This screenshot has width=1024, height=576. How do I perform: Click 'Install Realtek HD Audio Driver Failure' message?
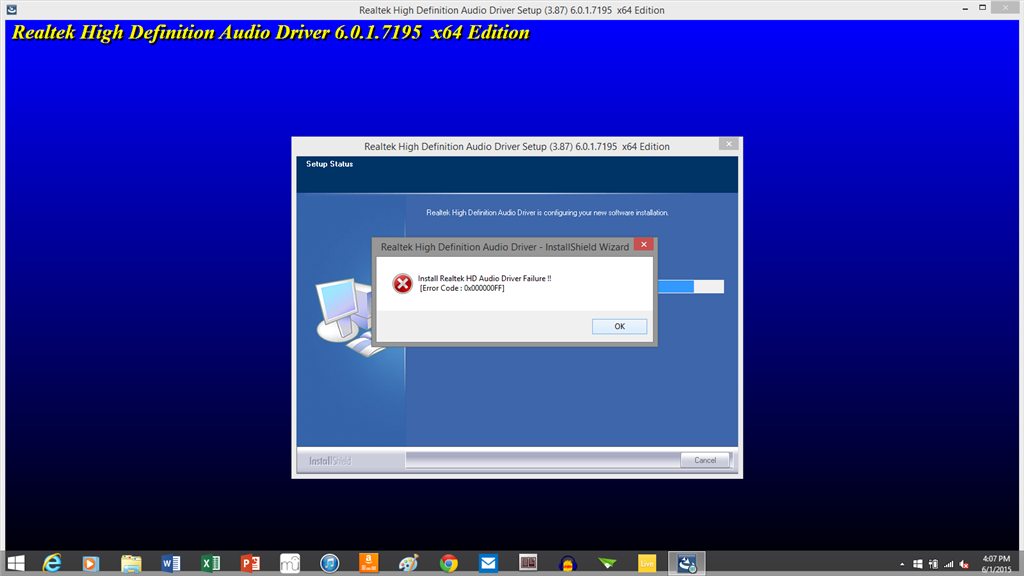click(x=484, y=278)
